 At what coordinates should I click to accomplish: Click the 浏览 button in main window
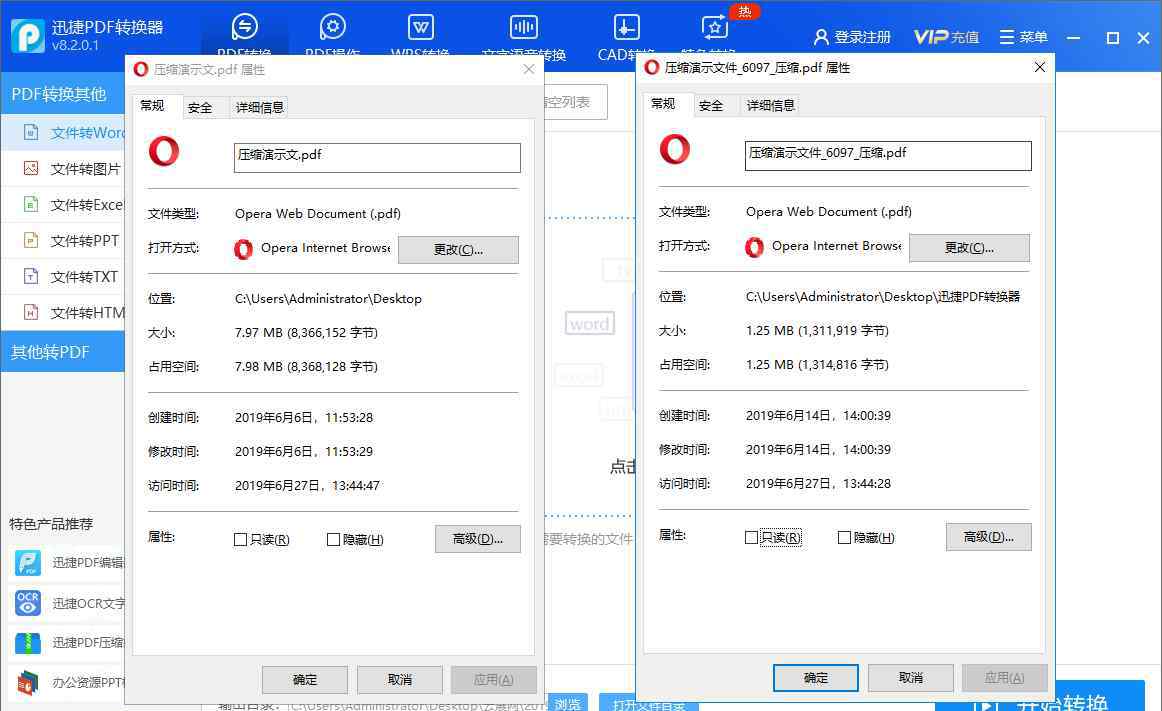(568, 704)
